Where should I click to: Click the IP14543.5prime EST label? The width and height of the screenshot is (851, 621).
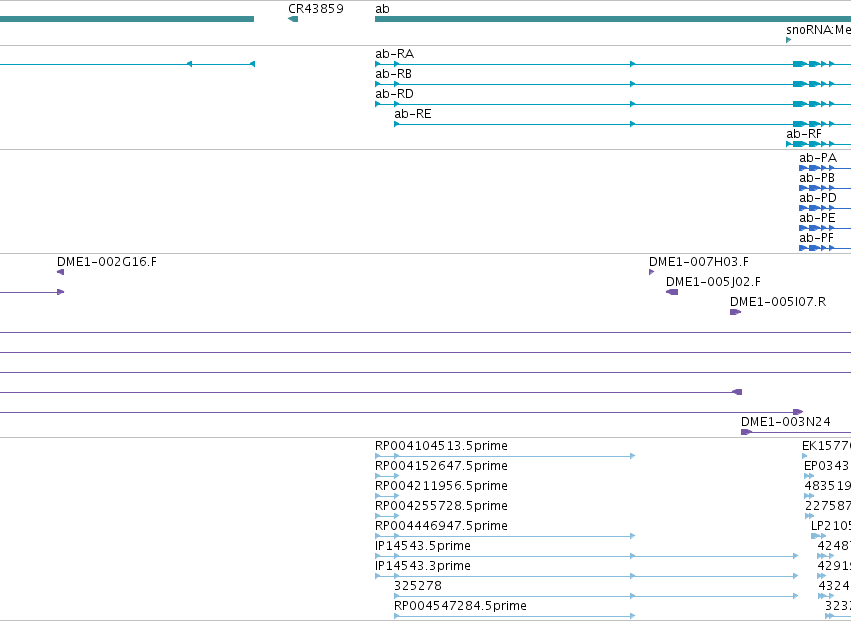click(x=423, y=546)
